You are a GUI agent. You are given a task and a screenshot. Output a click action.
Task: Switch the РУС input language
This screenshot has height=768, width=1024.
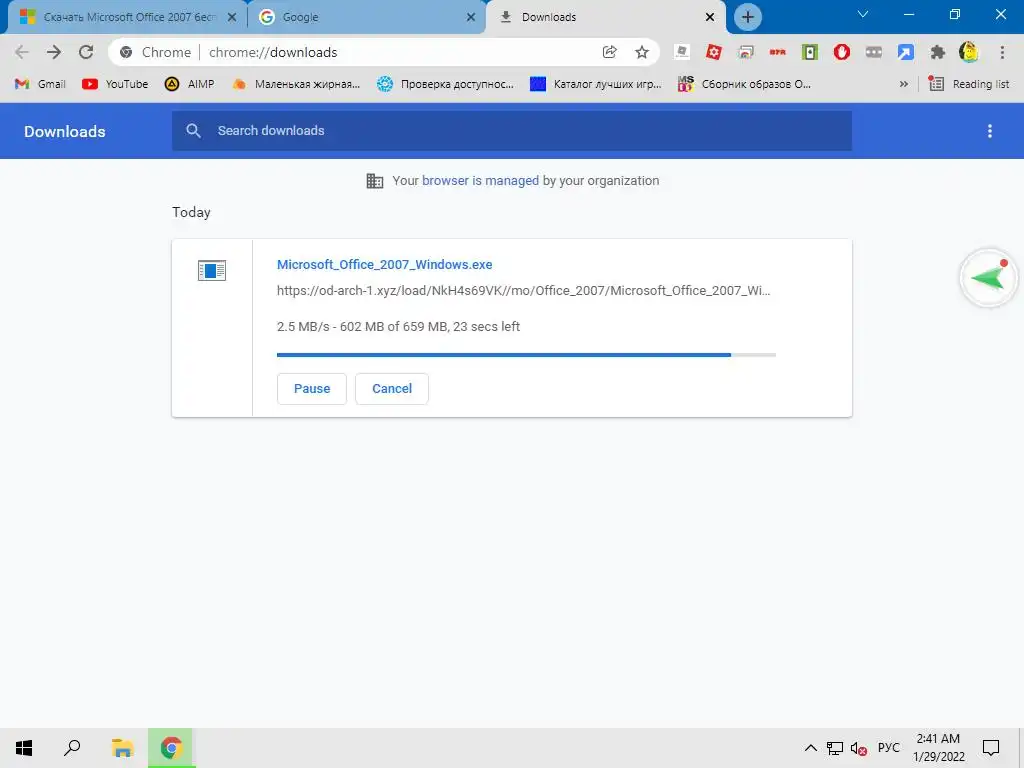coord(888,748)
